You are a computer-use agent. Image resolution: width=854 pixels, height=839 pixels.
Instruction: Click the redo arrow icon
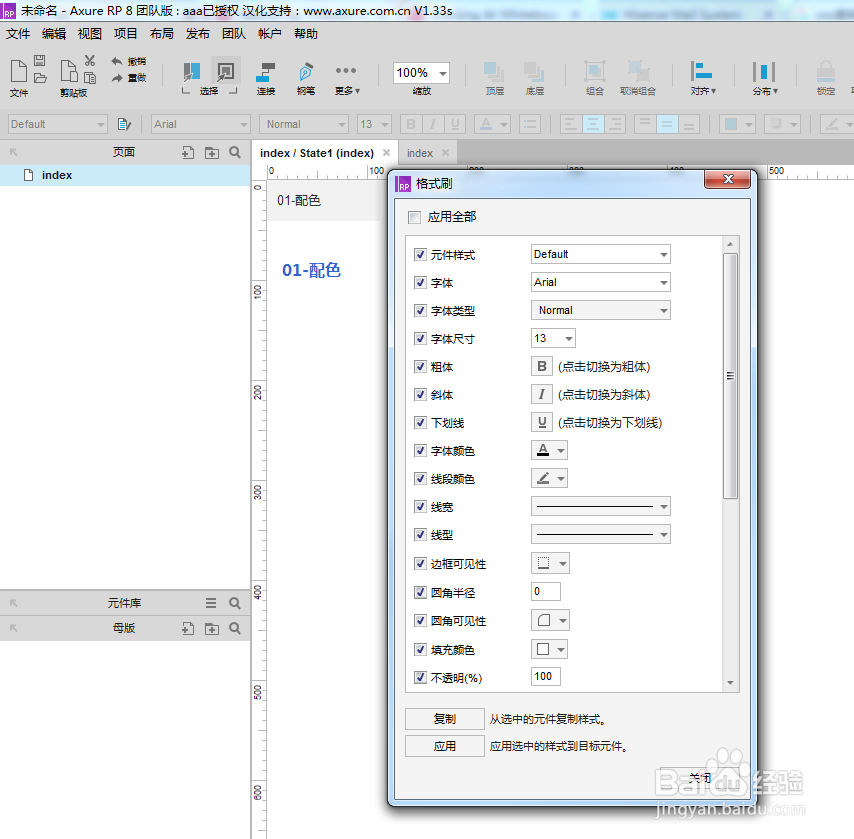[x=117, y=78]
